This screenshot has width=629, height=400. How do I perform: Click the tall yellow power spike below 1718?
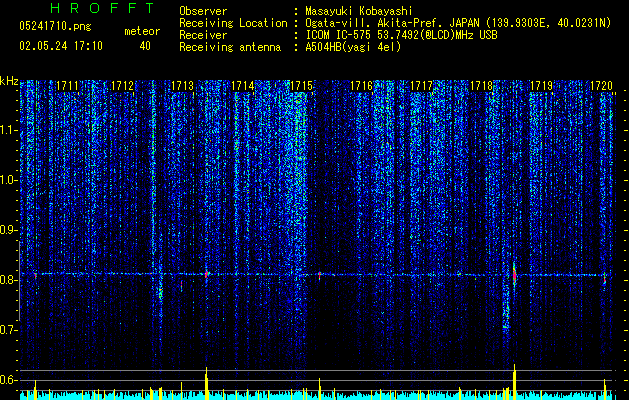[x=514, y=382]
